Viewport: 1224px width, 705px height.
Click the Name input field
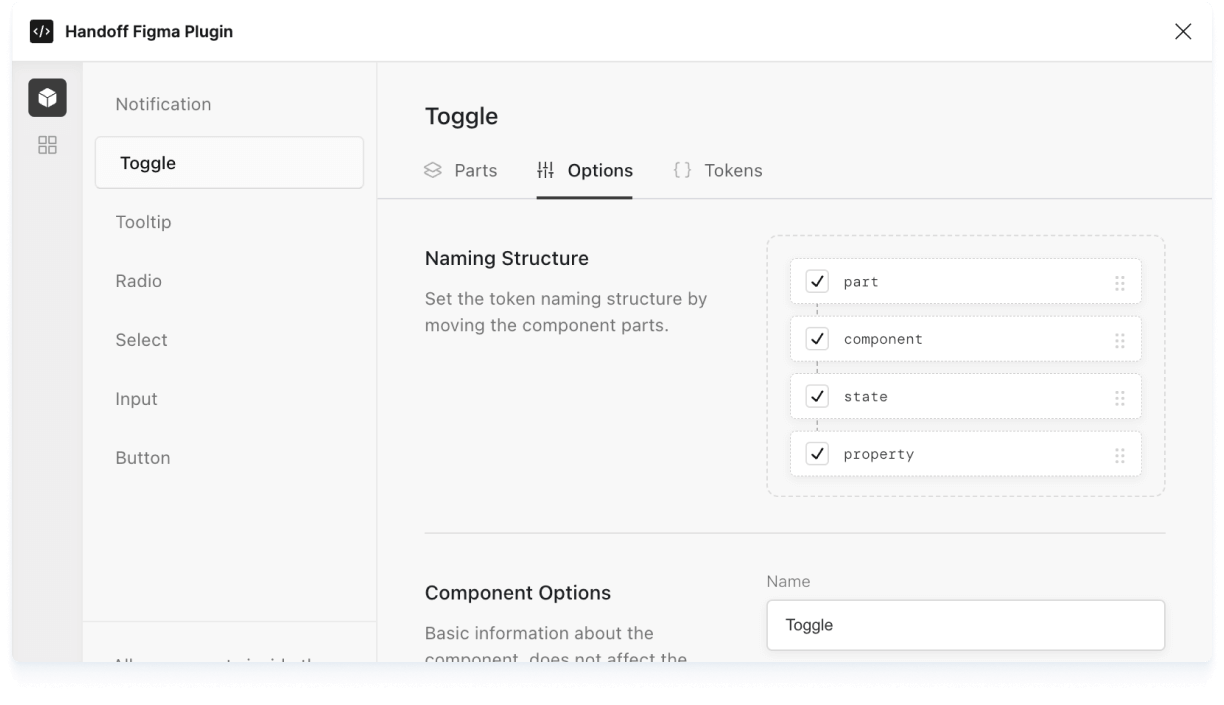[x=965, y=625]
